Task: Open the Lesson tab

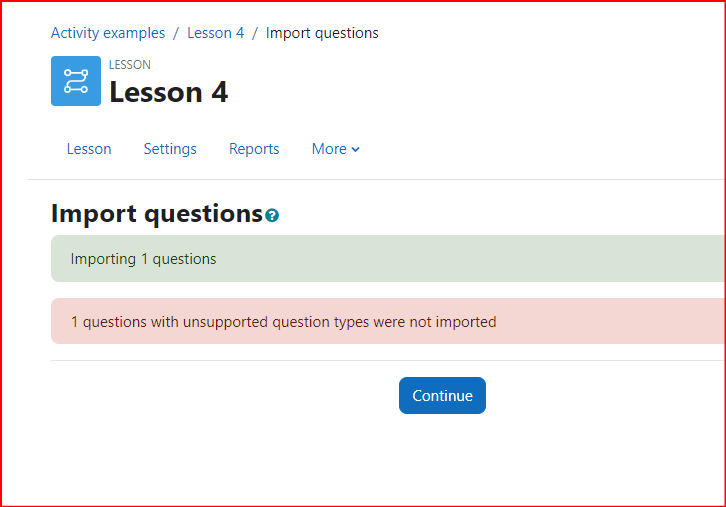Action: [89, 149]
